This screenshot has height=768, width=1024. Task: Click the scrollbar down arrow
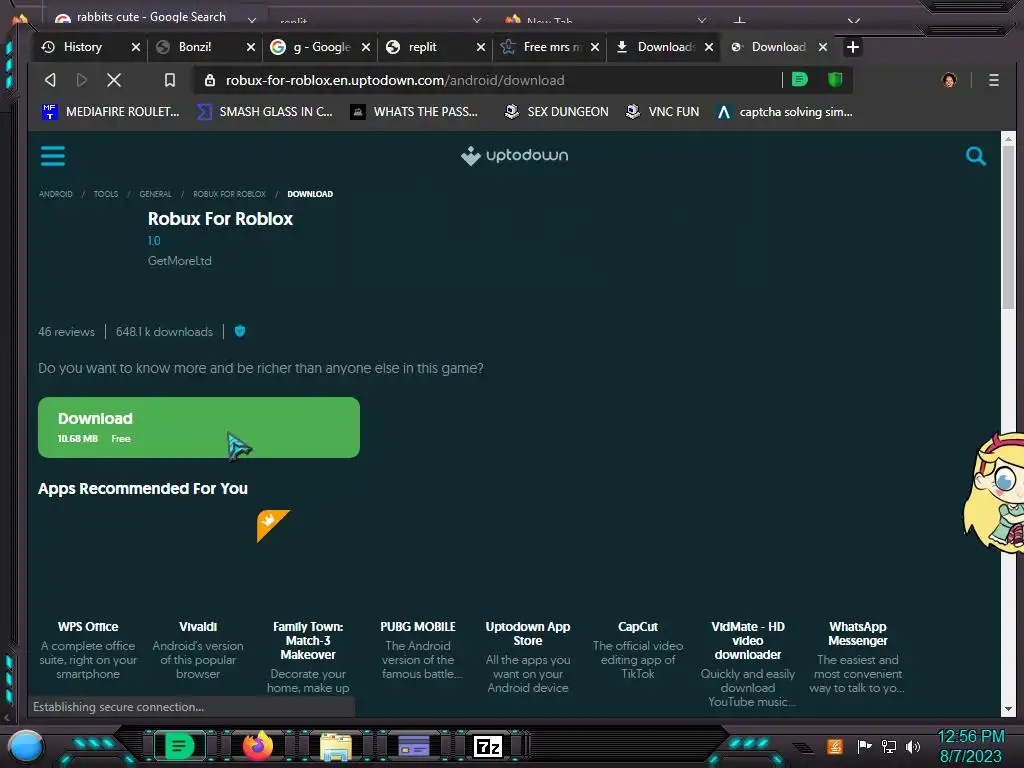point(1008,709)
